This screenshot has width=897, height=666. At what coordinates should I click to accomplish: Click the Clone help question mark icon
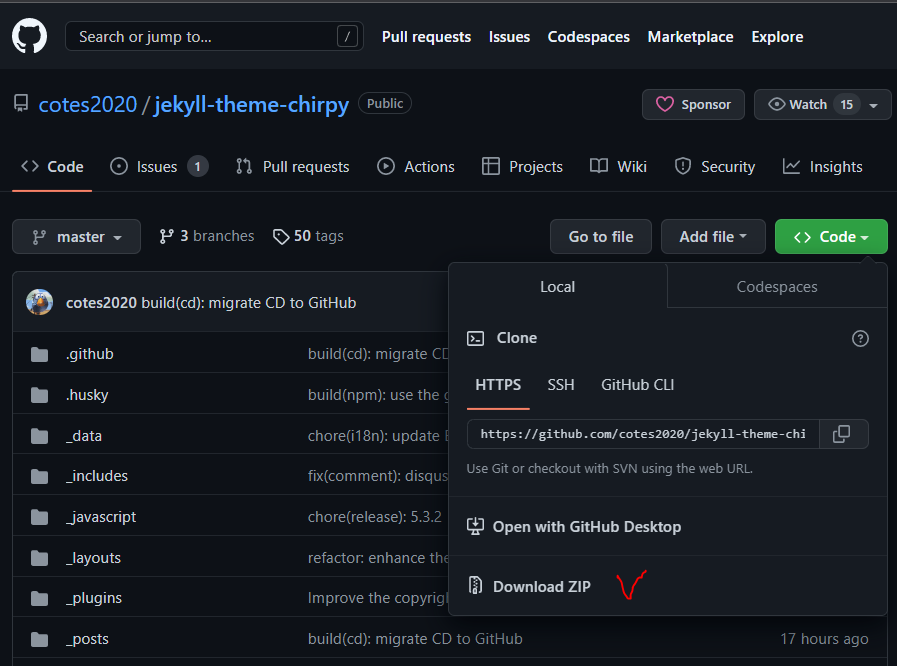click(x=860, y=338)
